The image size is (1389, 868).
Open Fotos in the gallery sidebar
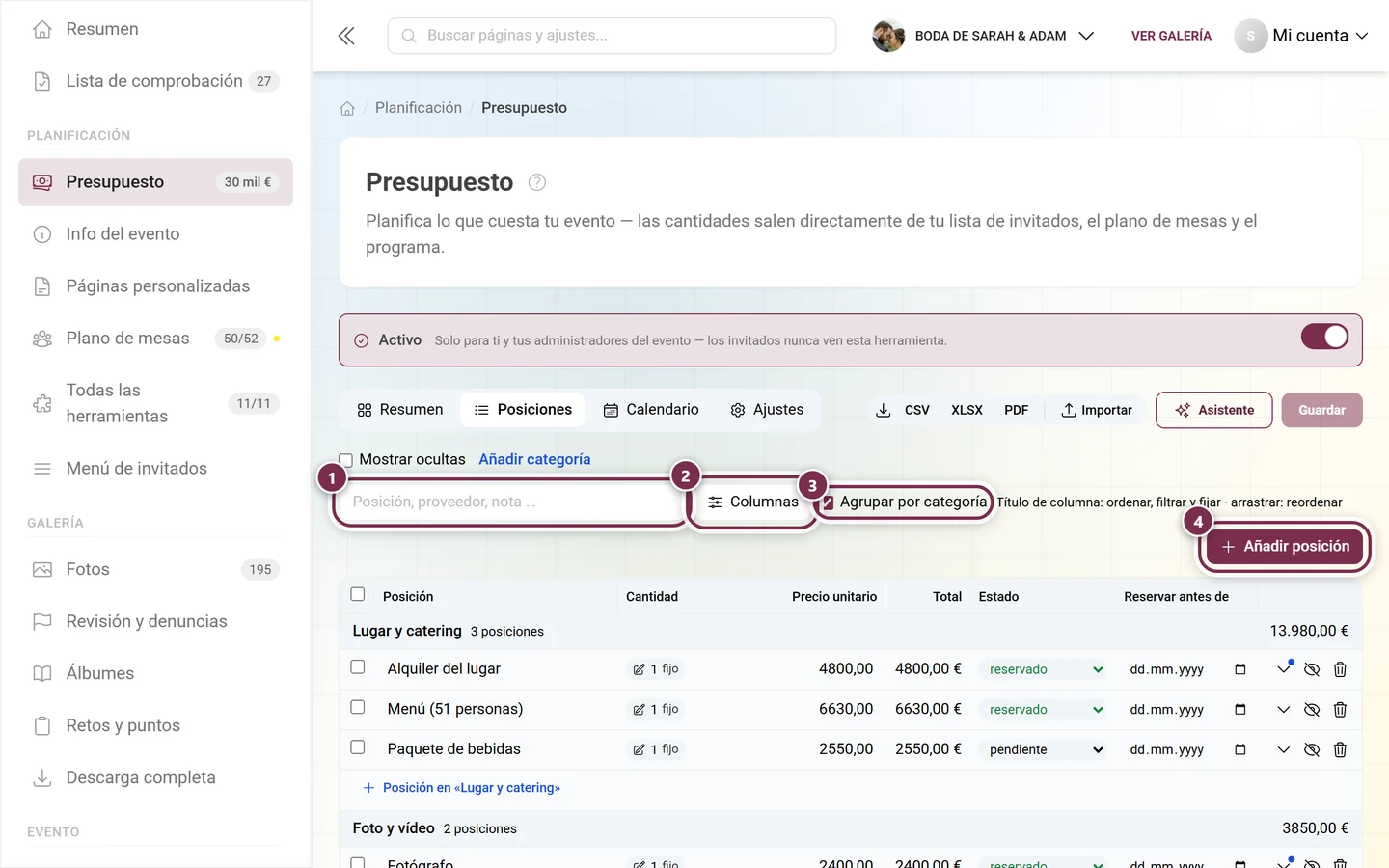(155, 570)
